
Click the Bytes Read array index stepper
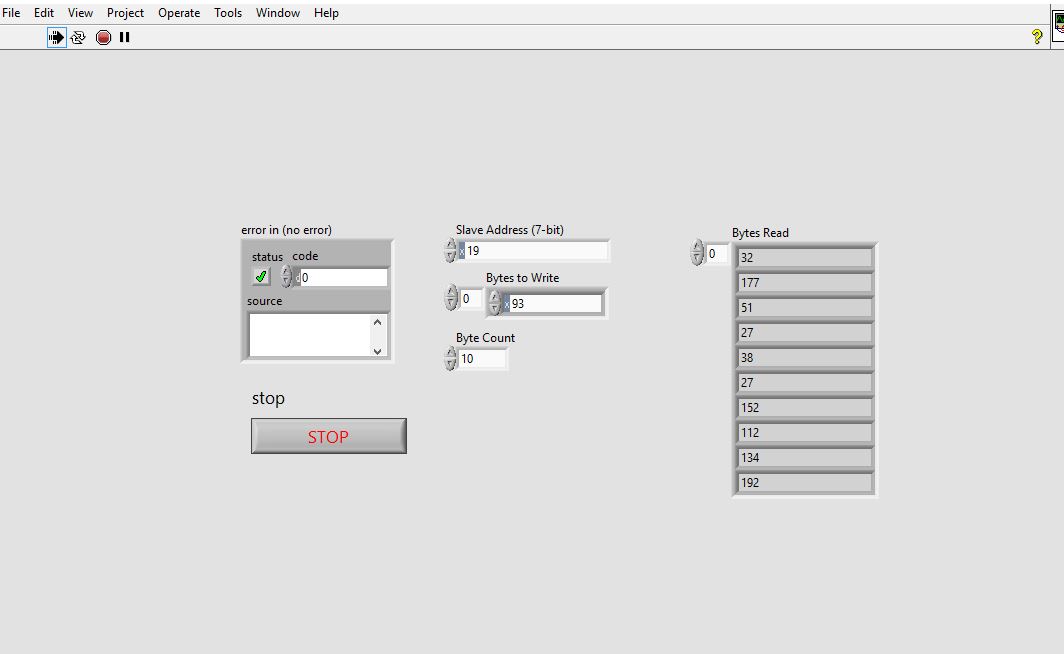[x=697, y=252]
